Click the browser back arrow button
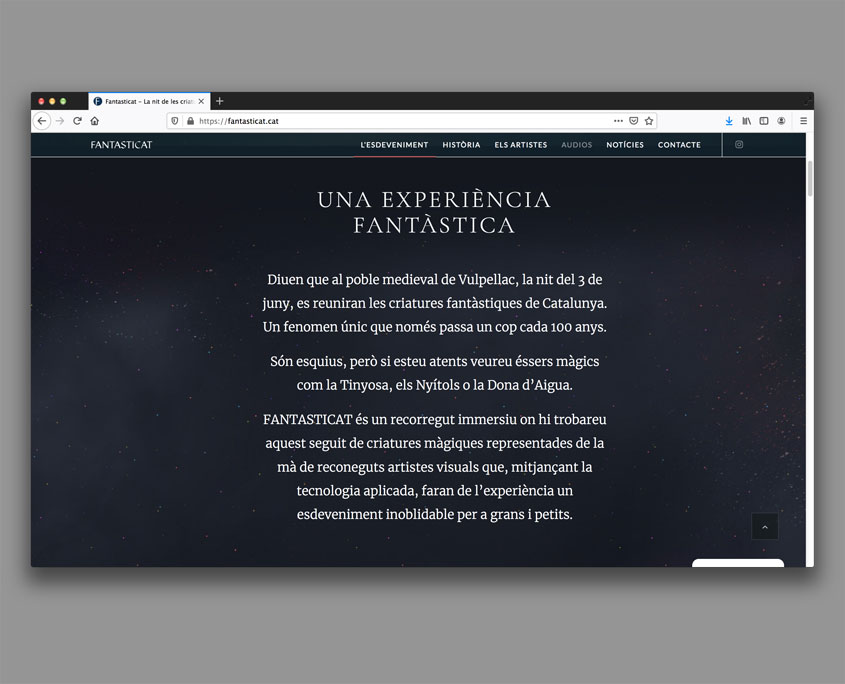The width and height of the screenshot is (845, 684). coord(42,121)
